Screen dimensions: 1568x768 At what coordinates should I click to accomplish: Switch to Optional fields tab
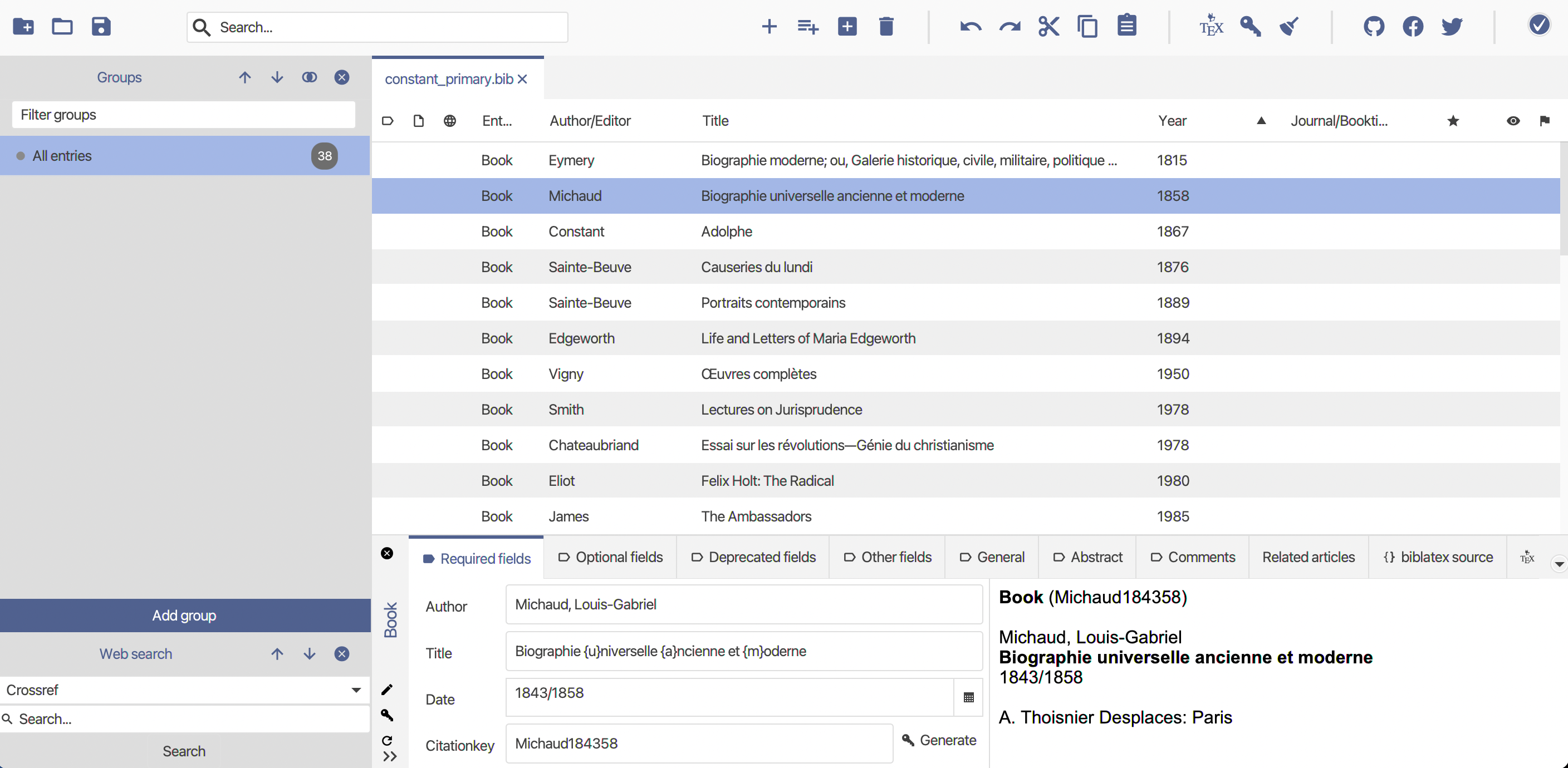610,558
